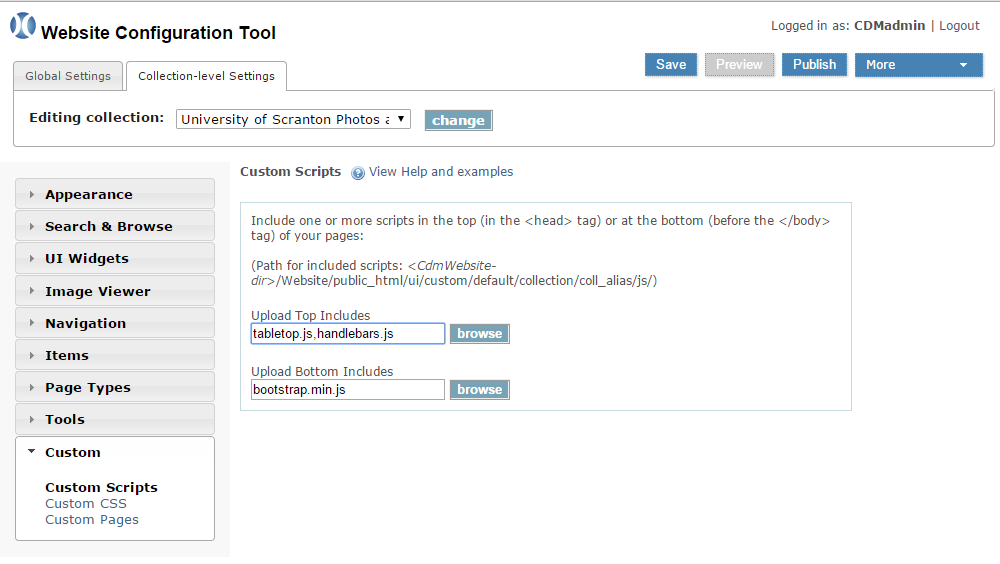Expand the Tools section

[115, 419]
